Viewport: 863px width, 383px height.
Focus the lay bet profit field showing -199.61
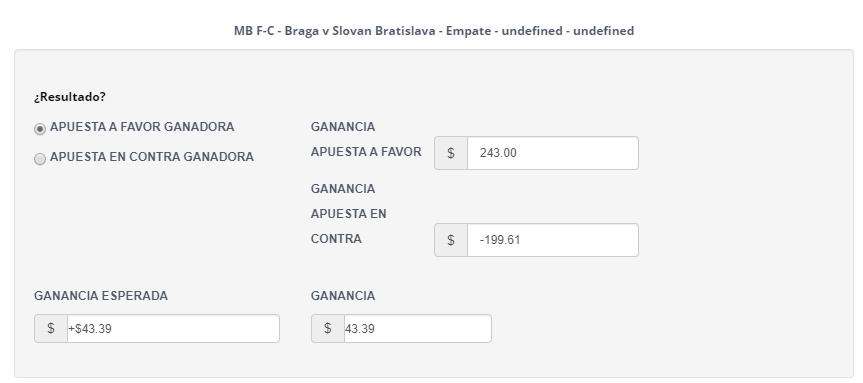pos(553,240)
